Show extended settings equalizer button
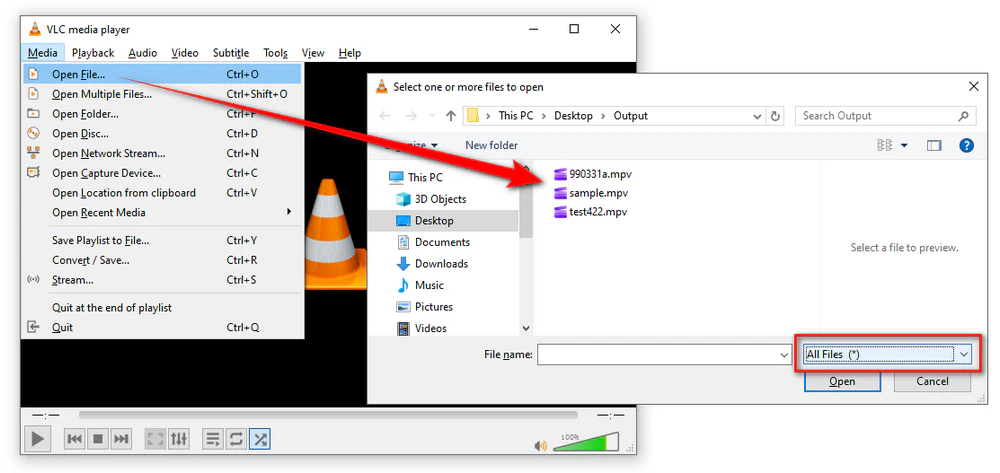This screenshot has width=1000, height=473. 179,439
